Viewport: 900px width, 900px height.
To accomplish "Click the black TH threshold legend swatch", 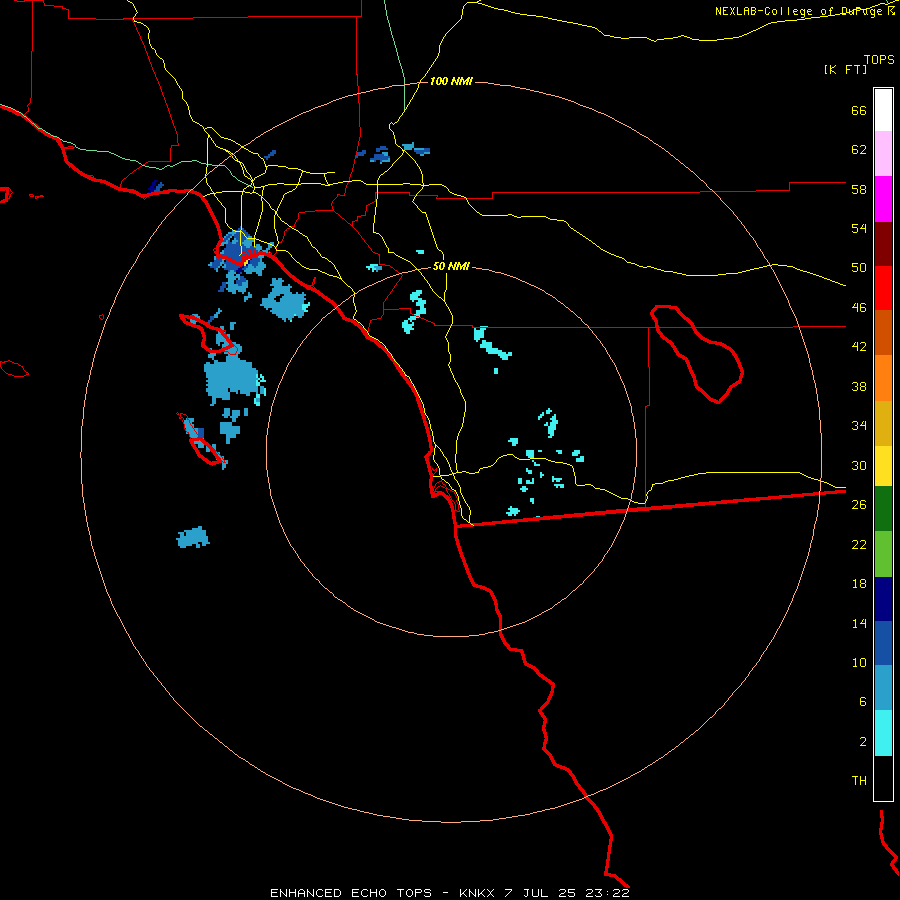I will pos(883,778).
